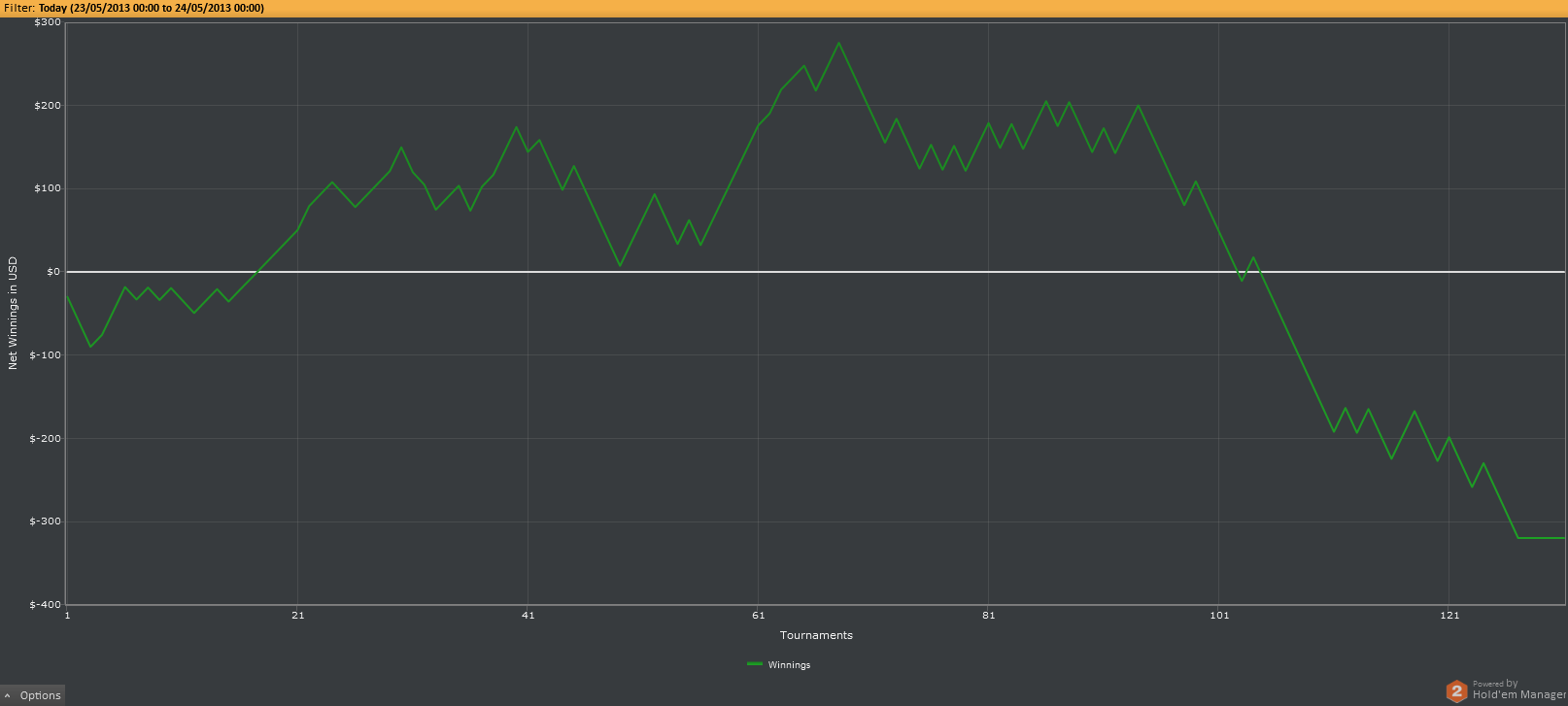Click tournament 121 x-axis tick label
The height and width of the screenshot is (706, 1568).
tap(1449, 615)
